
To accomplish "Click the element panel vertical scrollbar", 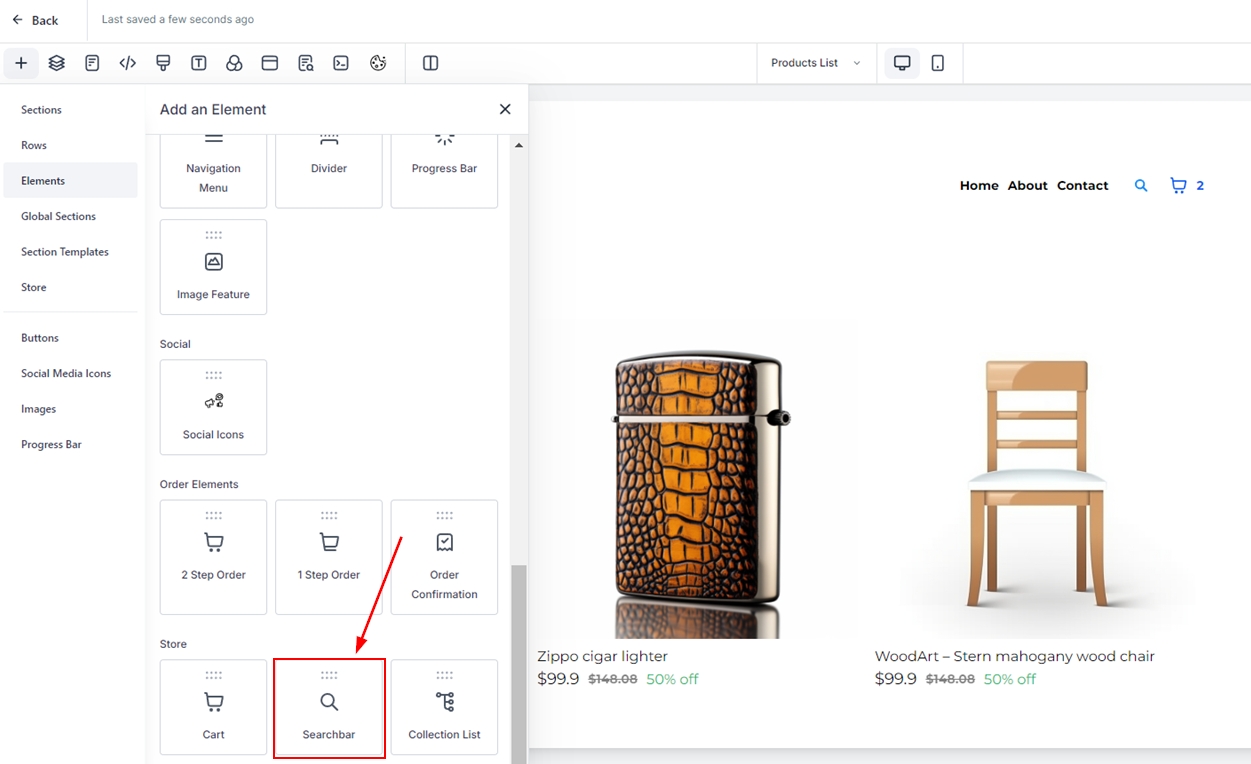I will tap(519, 660).
